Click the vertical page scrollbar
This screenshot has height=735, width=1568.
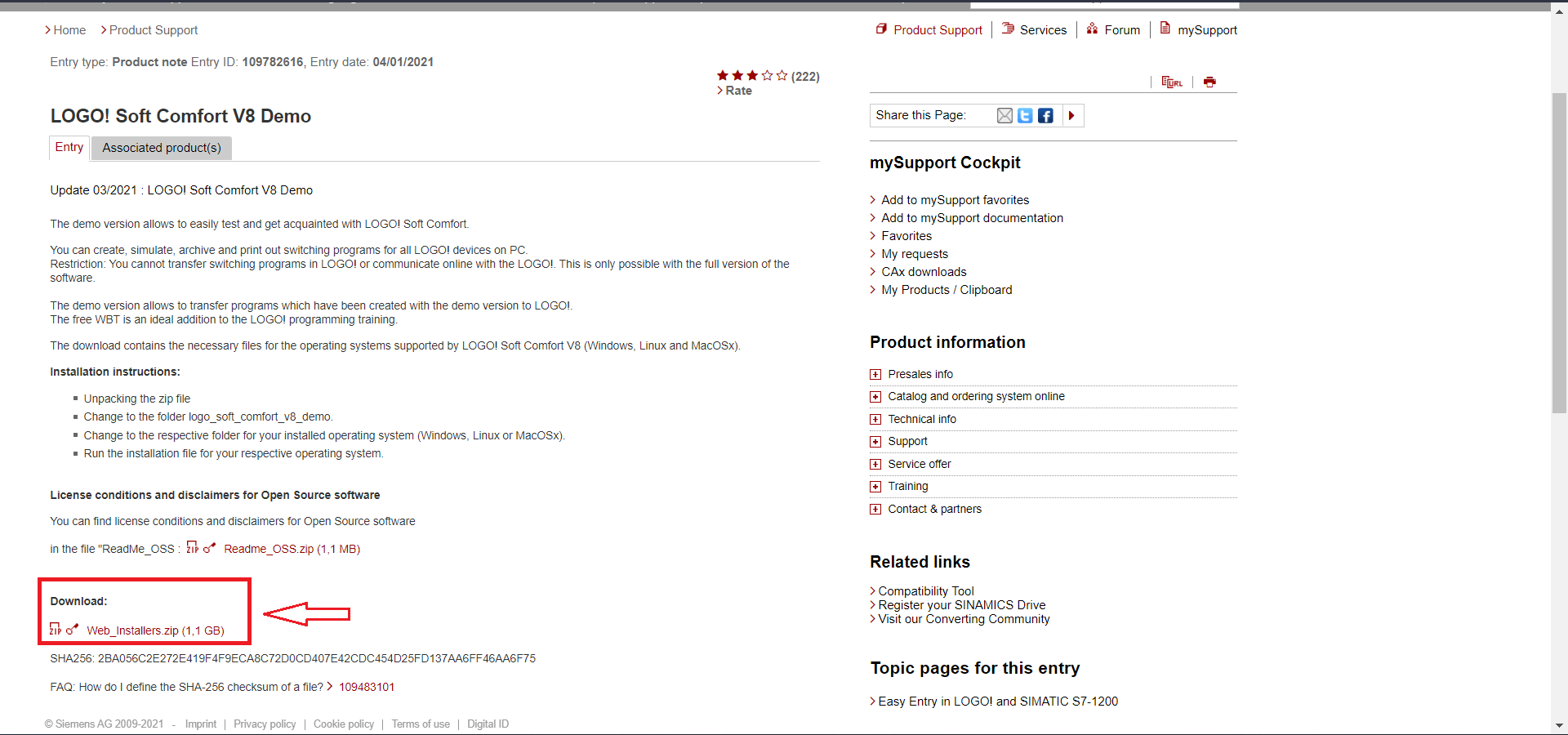click(x=1559, y=253)
